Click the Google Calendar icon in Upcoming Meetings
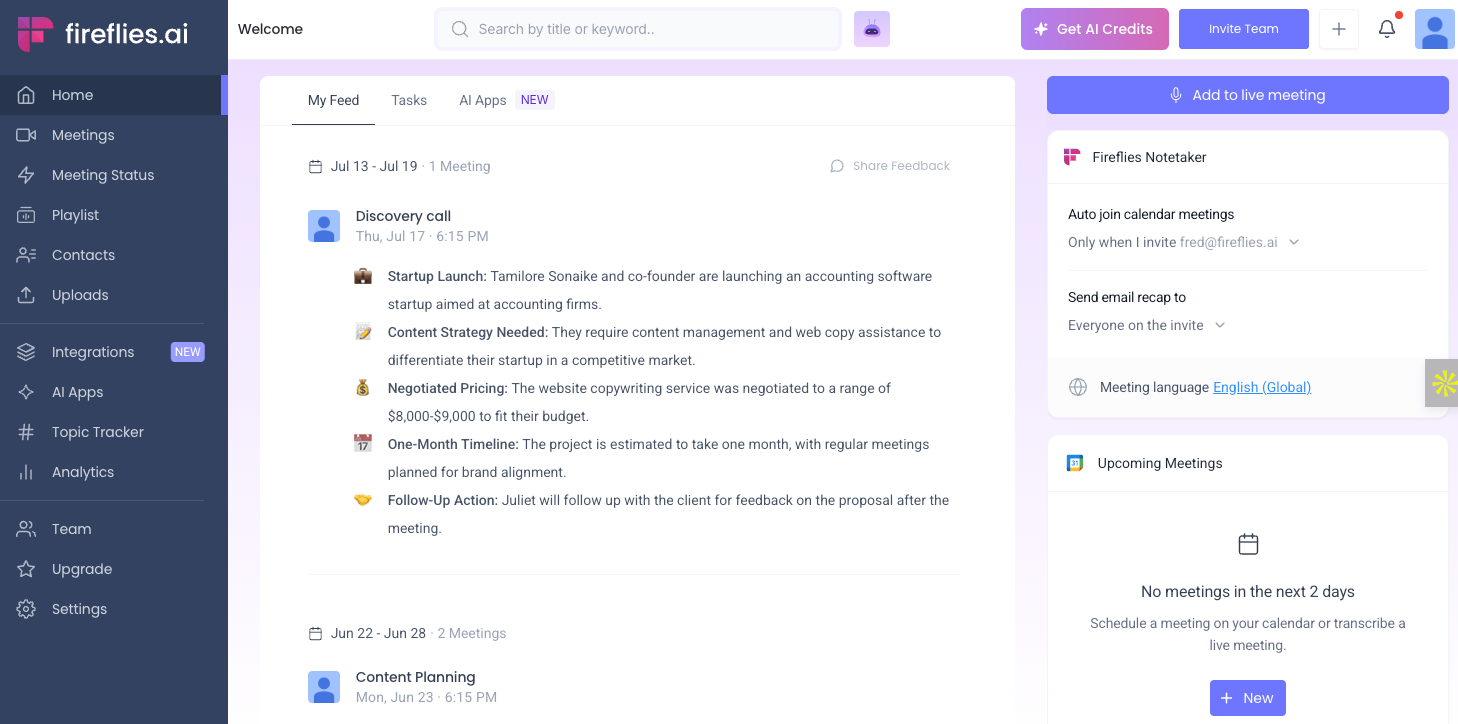 1075,463
